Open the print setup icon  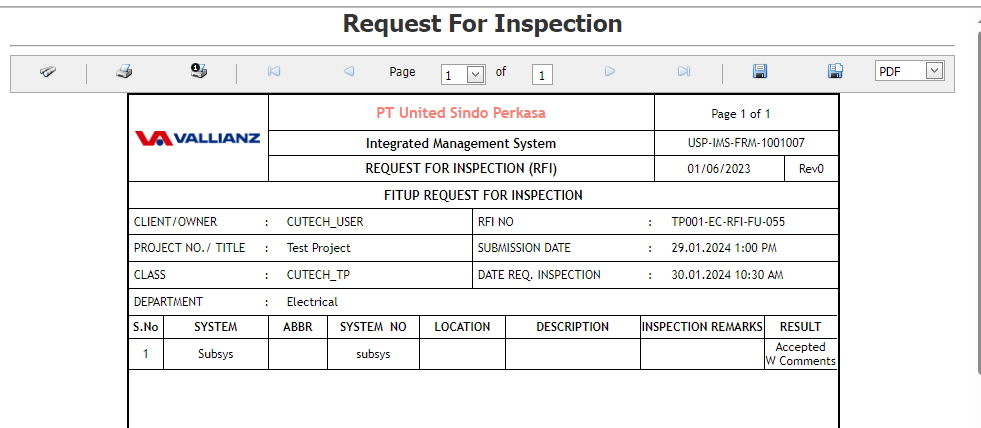198,72
